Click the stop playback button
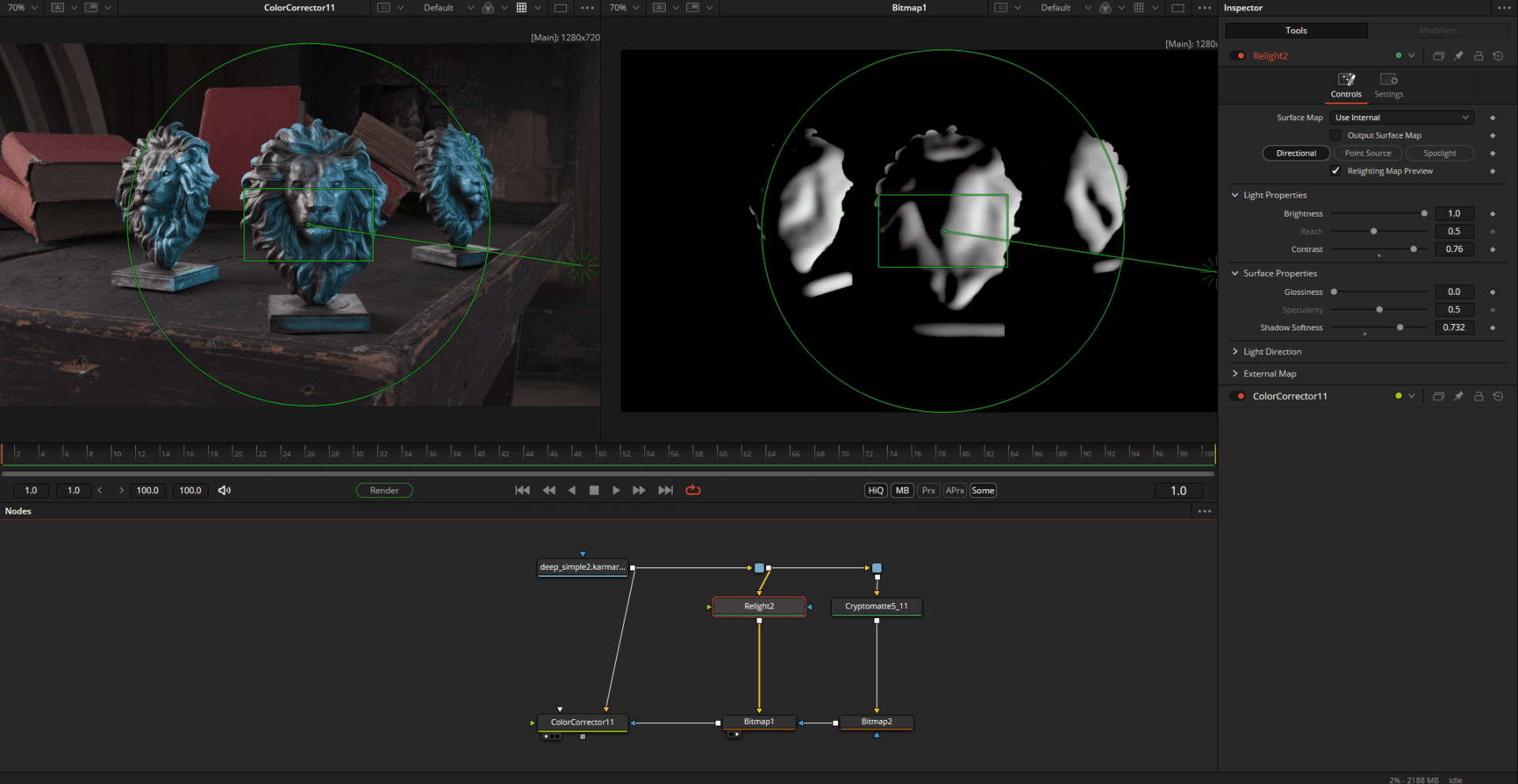This screenshot has height=784, width=1518. [594, 490]
